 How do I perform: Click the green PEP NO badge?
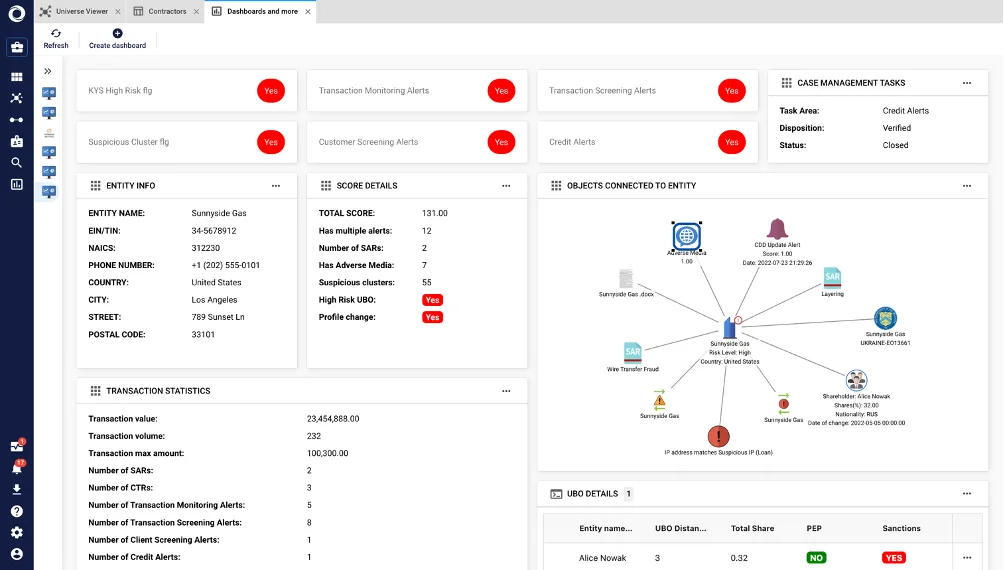coord(816,558)
